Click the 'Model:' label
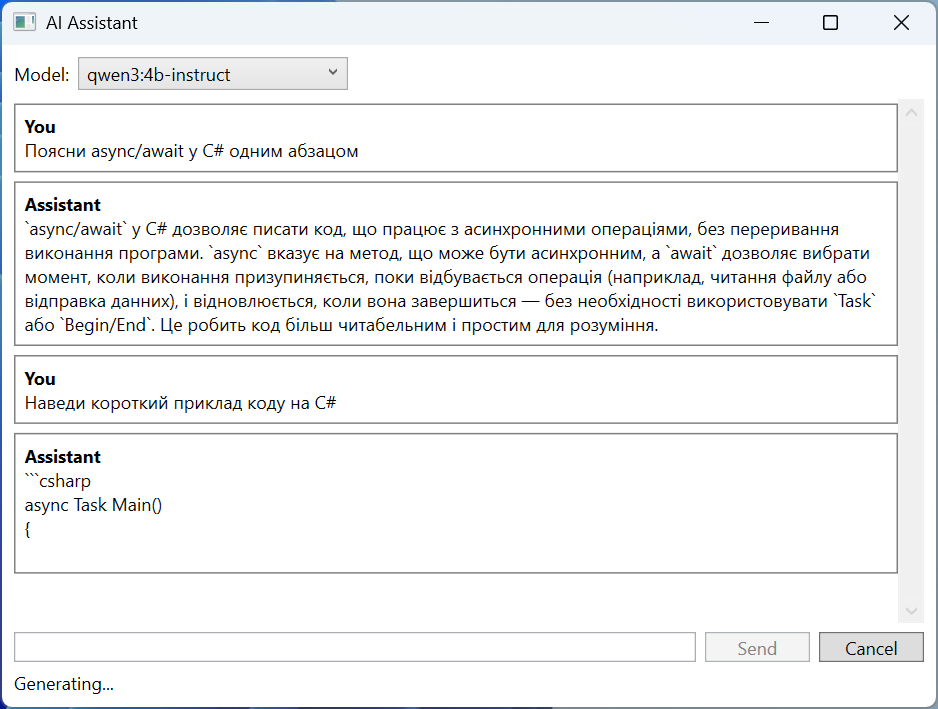938x709 pixels. point(42,75)
